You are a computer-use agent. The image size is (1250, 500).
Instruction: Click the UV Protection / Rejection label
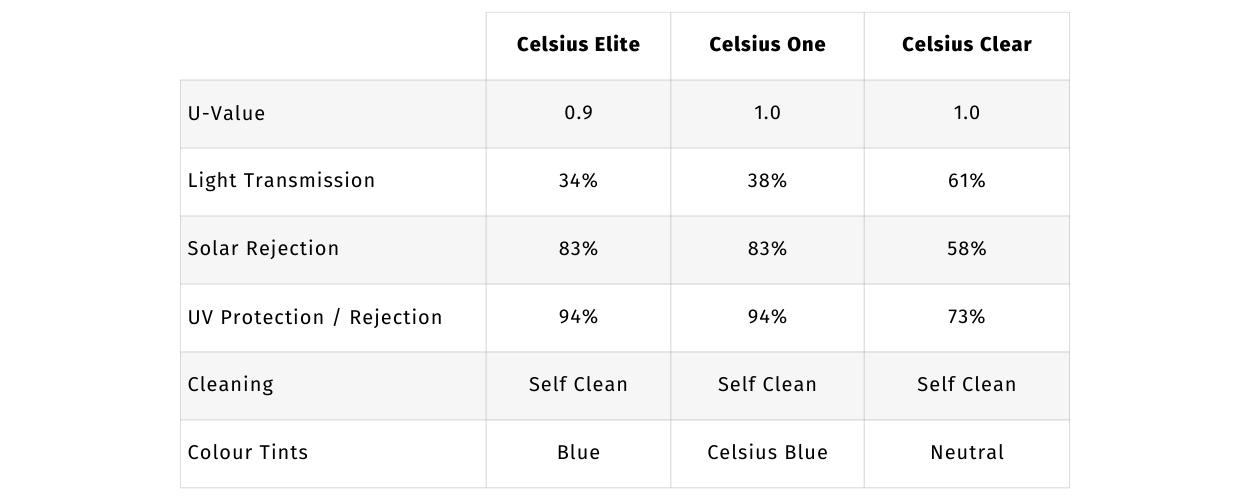pos(315,317)
